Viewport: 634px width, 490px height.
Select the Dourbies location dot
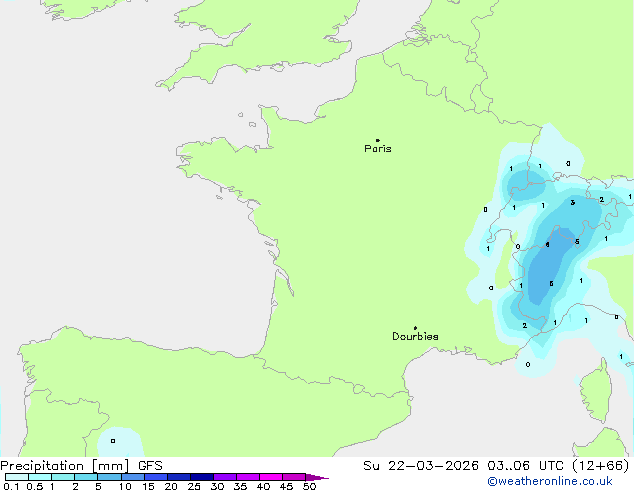click(415, 328)
